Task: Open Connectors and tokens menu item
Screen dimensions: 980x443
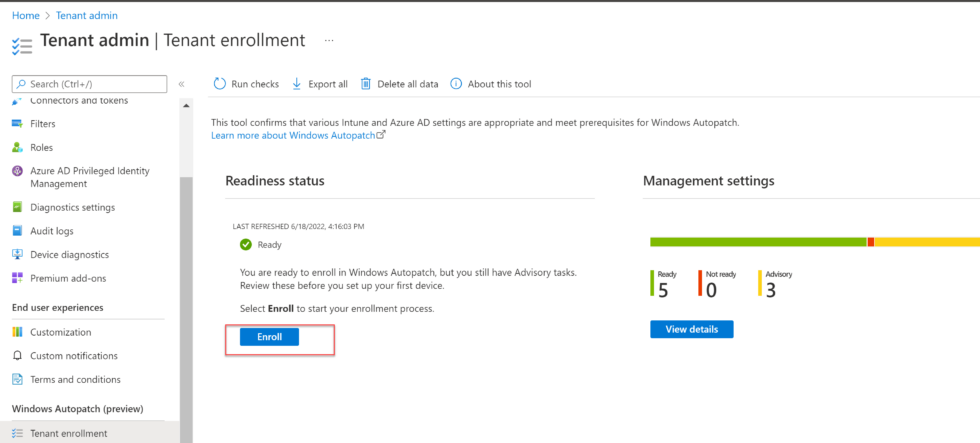Action: [x=79, y=101]
